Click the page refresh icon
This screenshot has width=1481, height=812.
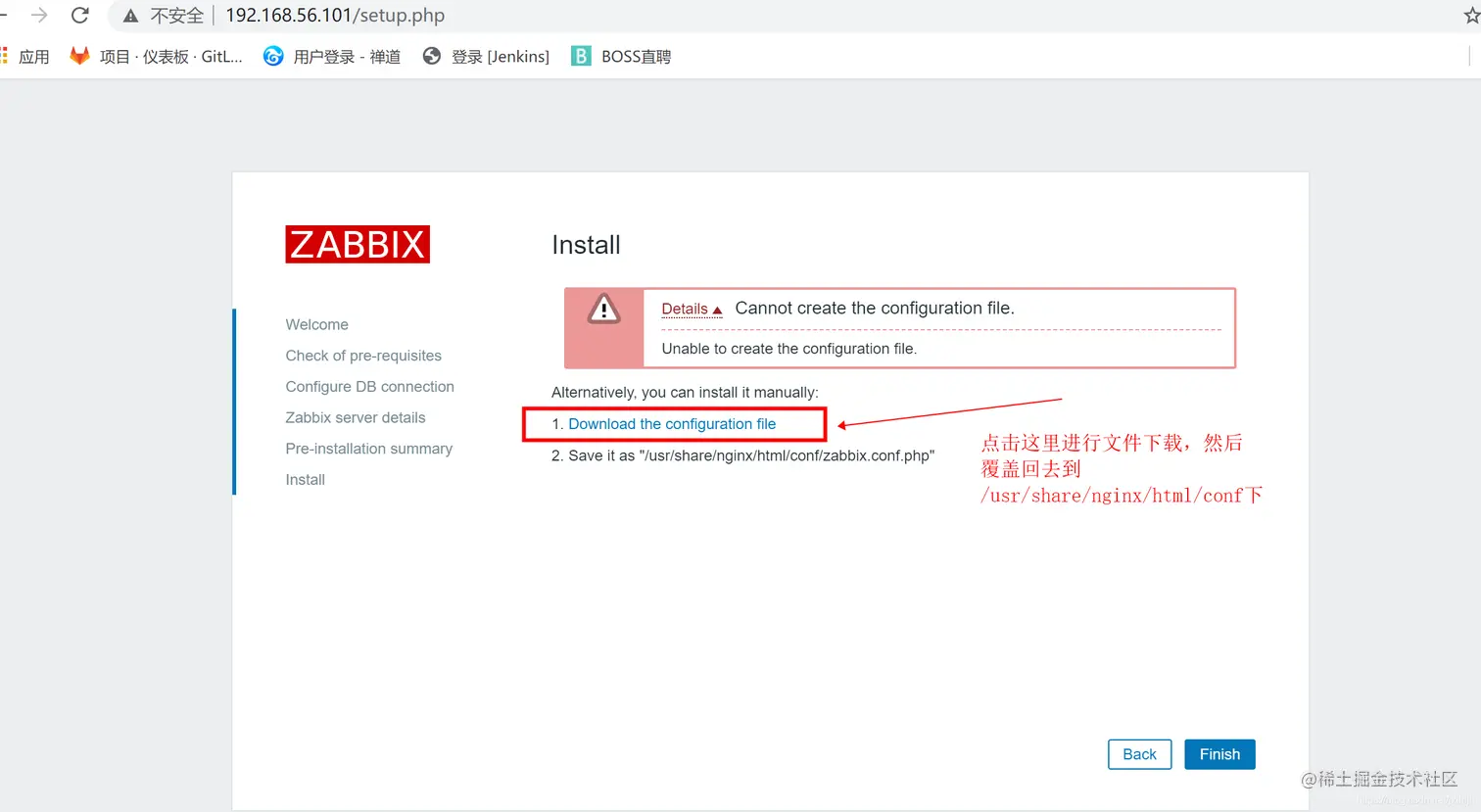[x=79, y=15]
